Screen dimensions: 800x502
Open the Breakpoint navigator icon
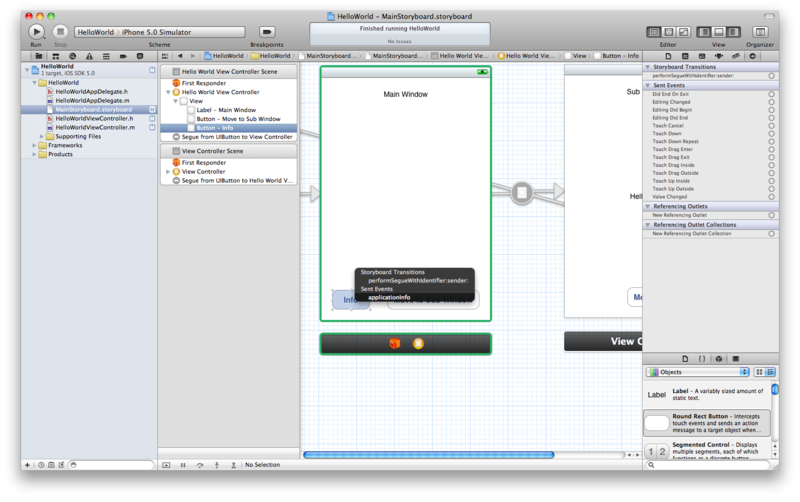coord(123,56)
